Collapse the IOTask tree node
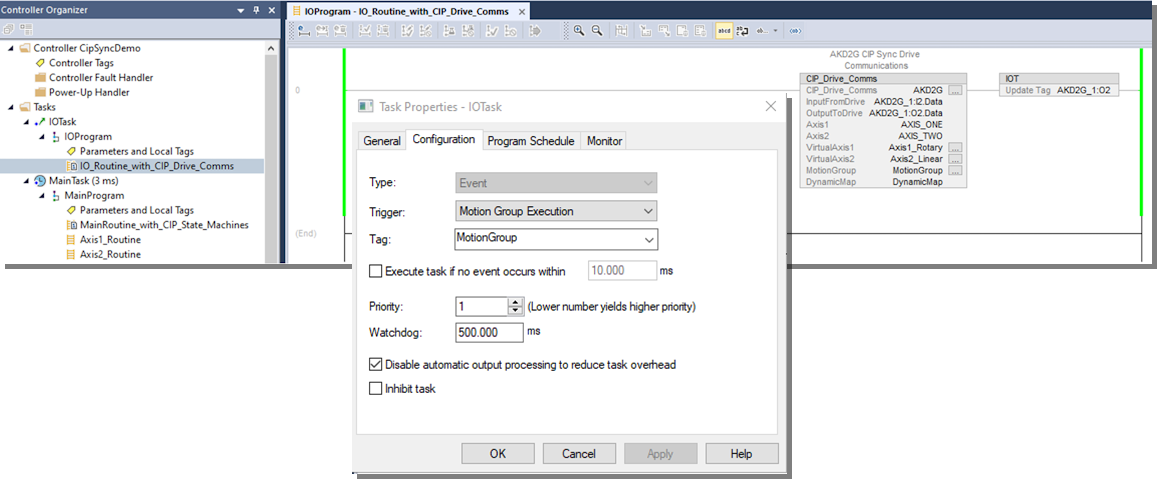The image size is (1157, 484). tap(27, 122)
